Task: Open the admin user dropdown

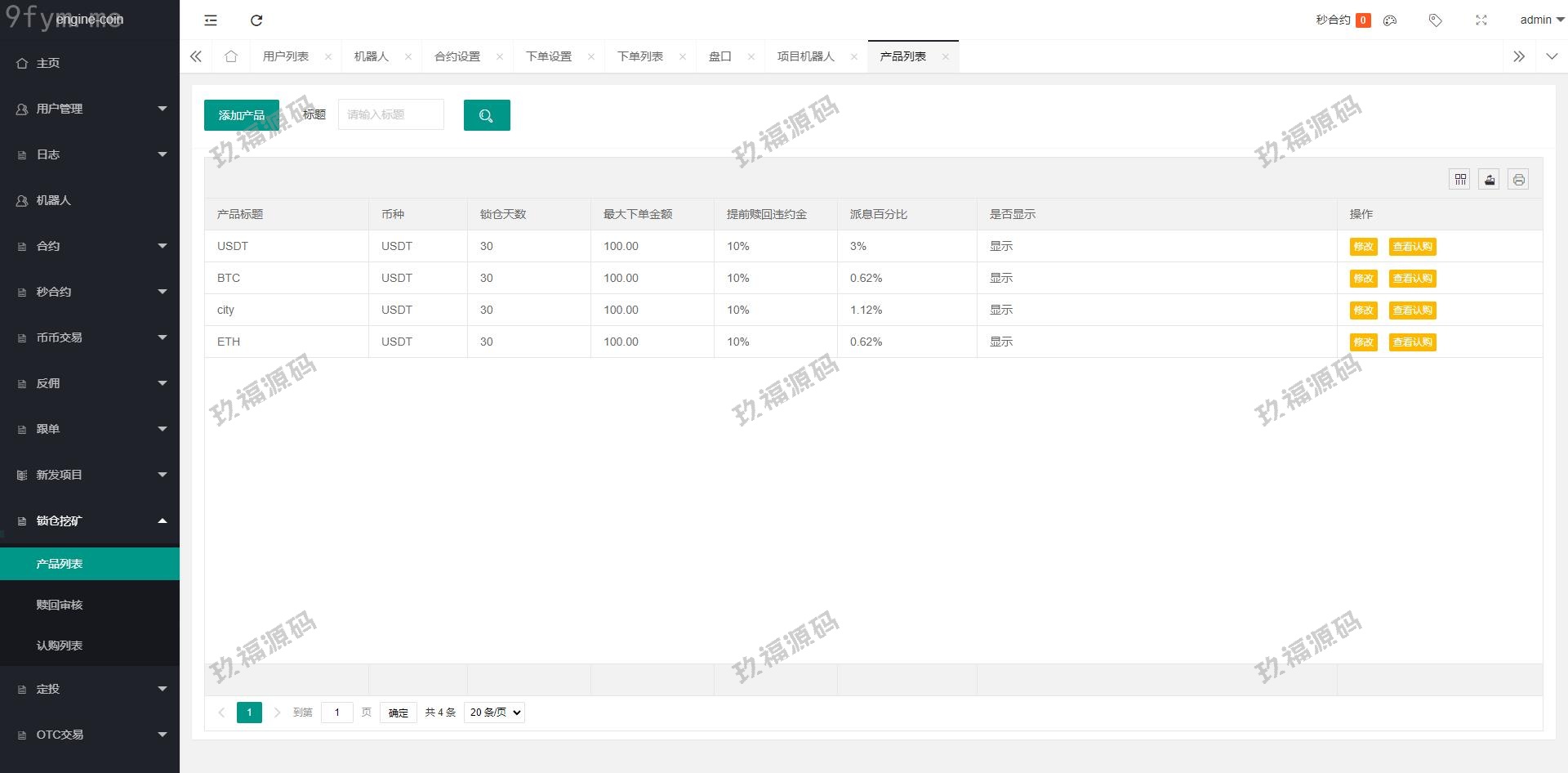Action: coord(1540,20)
